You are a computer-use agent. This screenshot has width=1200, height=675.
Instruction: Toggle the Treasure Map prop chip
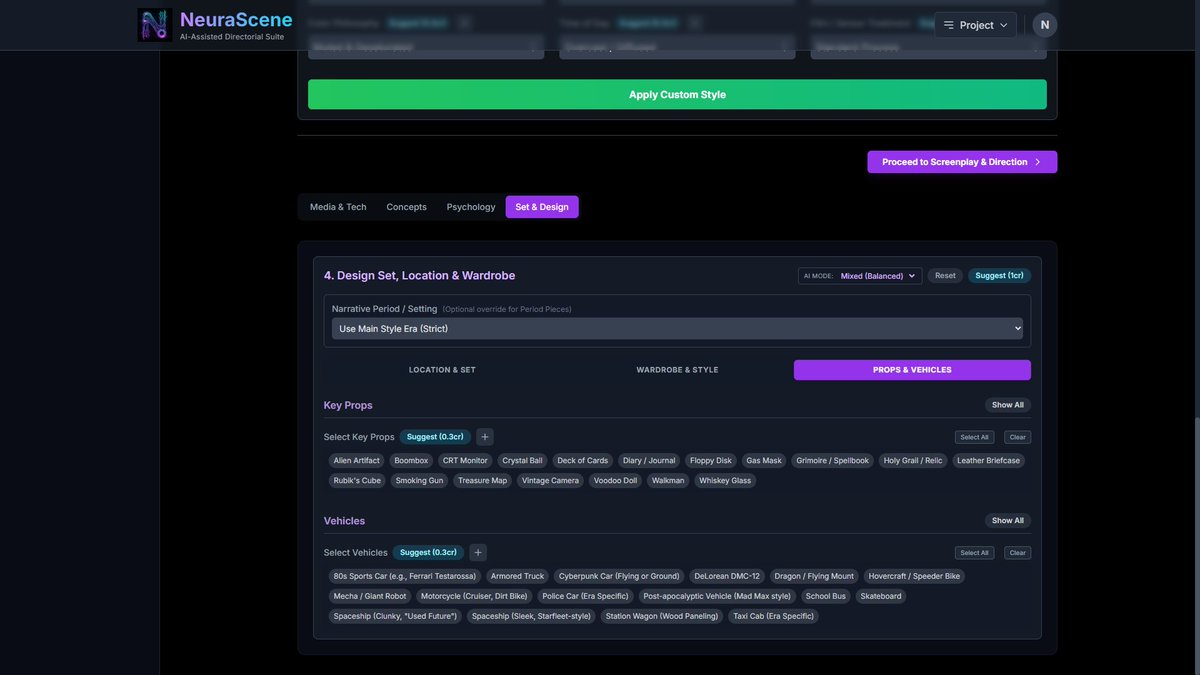(x=482, y=481)
